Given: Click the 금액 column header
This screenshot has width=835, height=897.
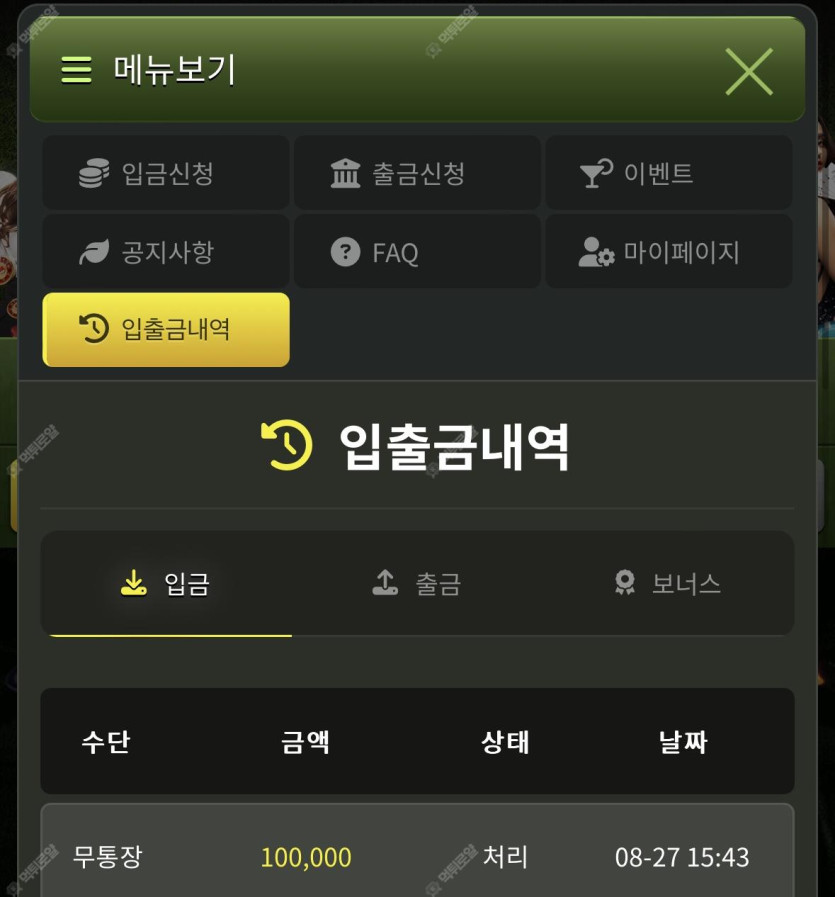Looking at the screenshot, I should coord(305,742).
